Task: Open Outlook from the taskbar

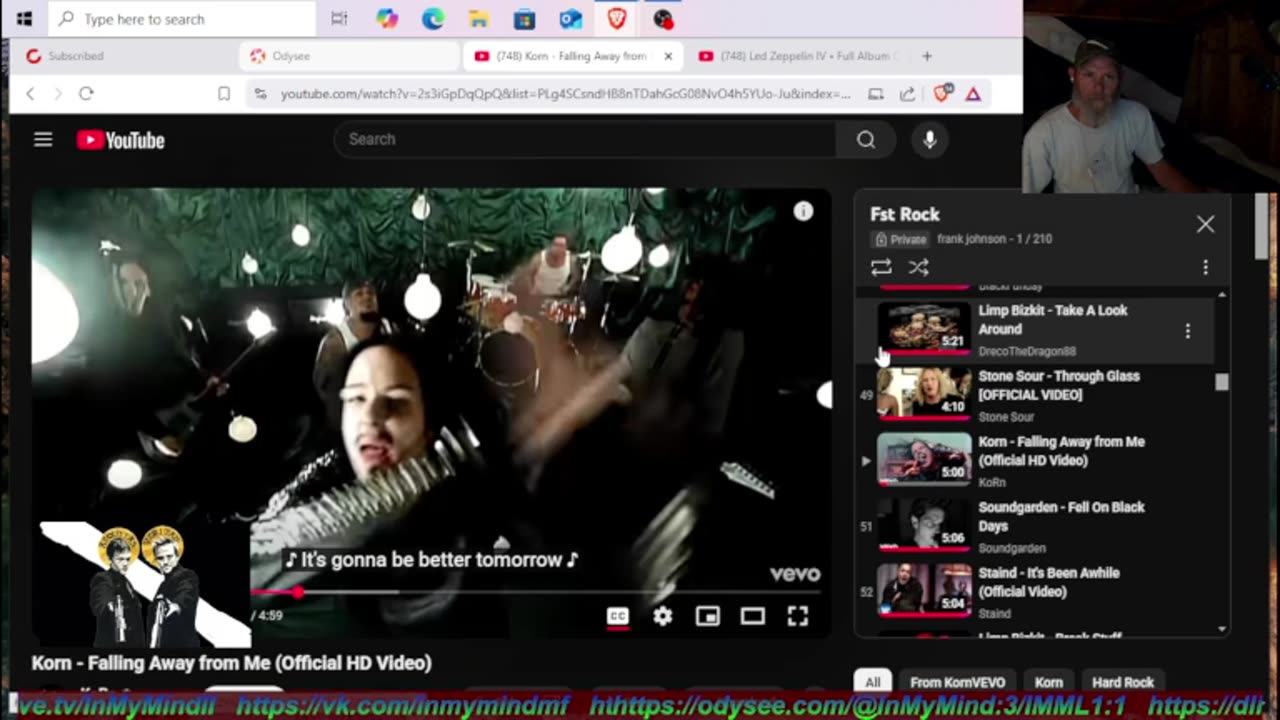Action: tap(570, 19)
